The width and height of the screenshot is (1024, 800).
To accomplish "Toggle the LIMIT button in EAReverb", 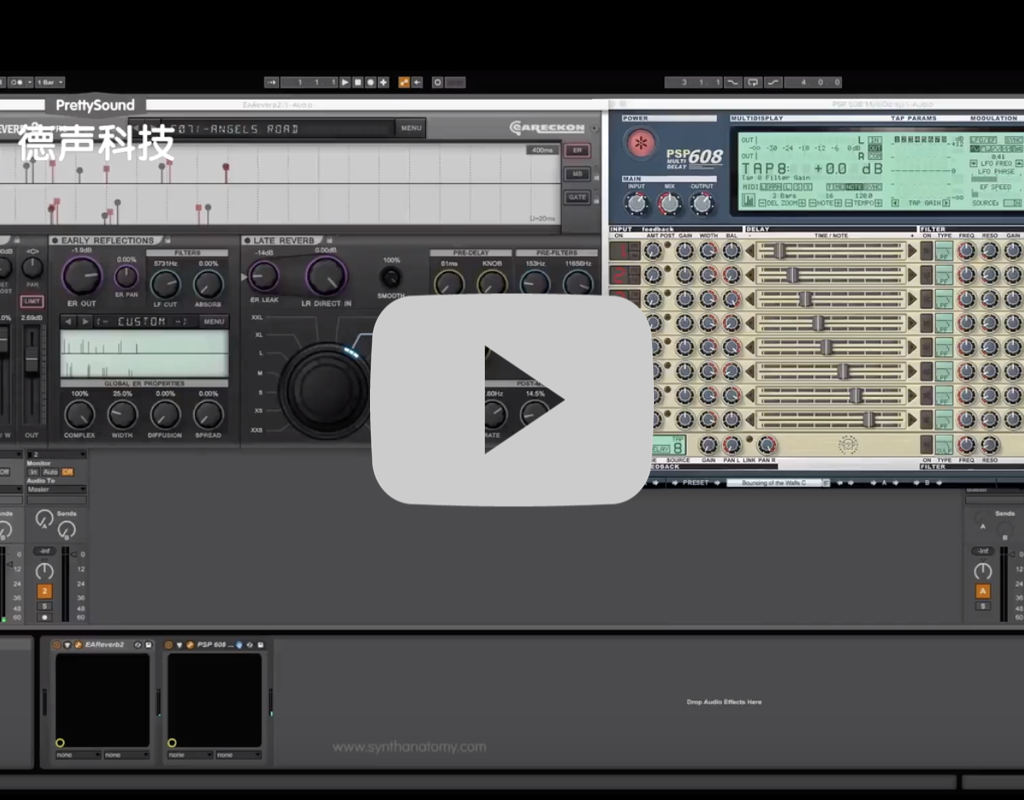I will 32,301.
